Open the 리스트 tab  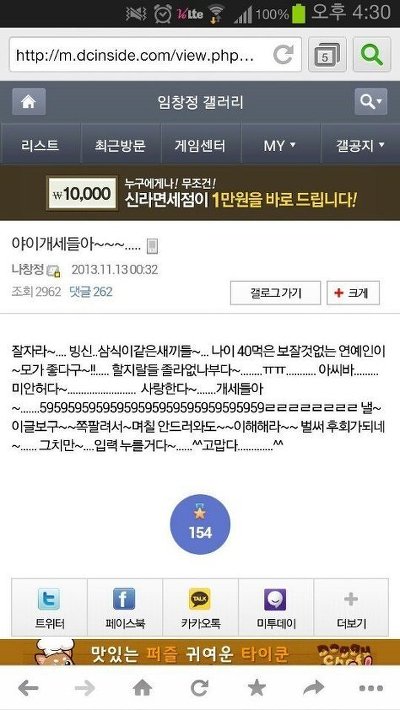(40, 145)
